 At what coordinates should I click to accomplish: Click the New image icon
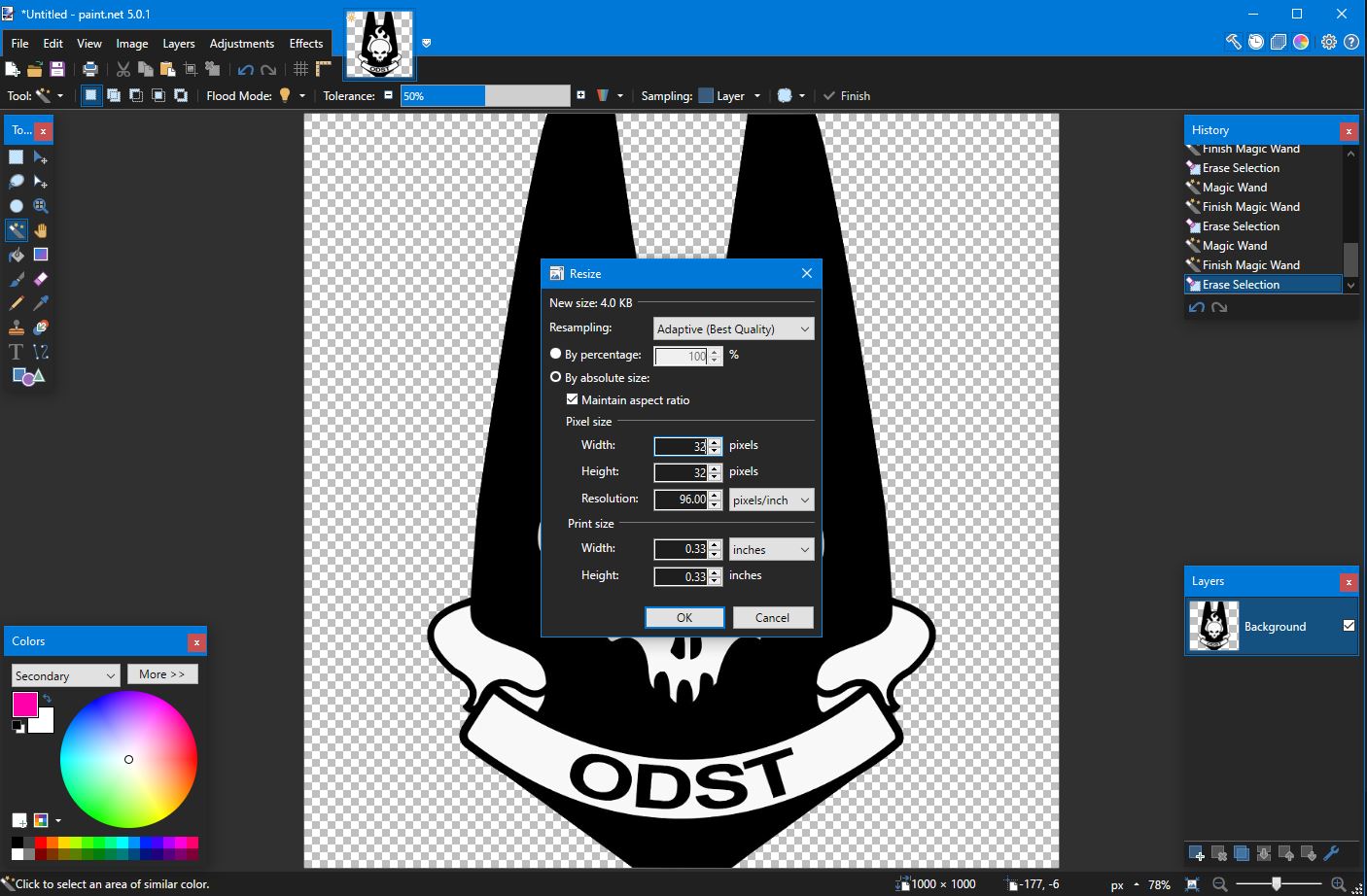pyautogui.click(x=13, y=69)
